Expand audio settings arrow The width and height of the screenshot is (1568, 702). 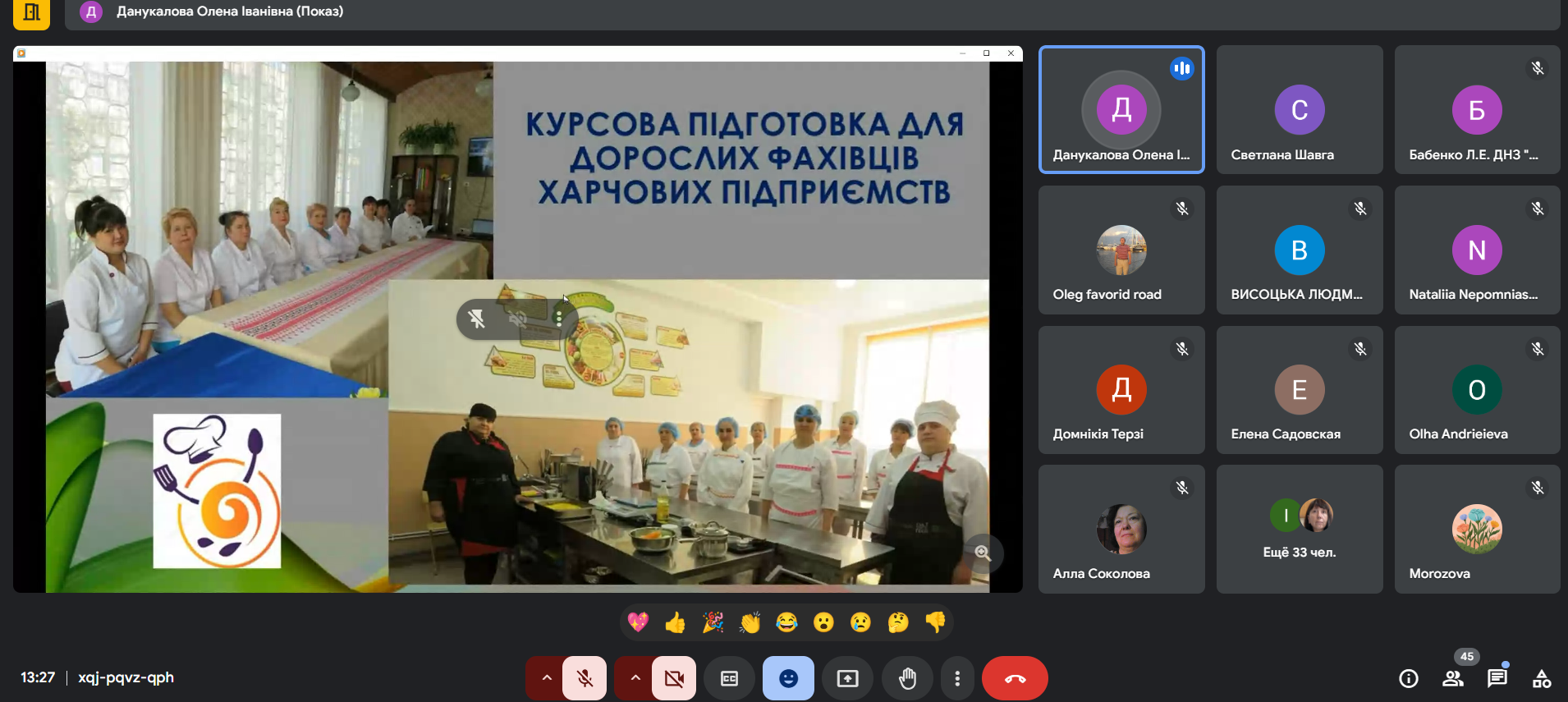[546, 678]
